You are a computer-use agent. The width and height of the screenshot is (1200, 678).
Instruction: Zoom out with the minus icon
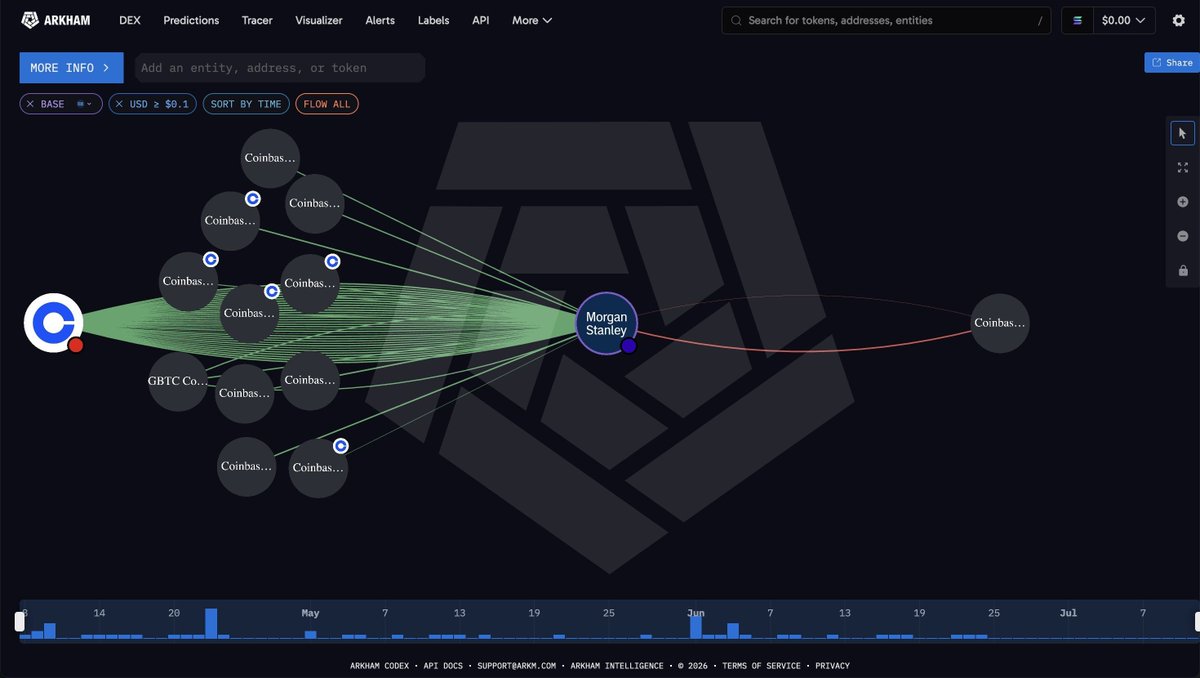(1183, 236)
